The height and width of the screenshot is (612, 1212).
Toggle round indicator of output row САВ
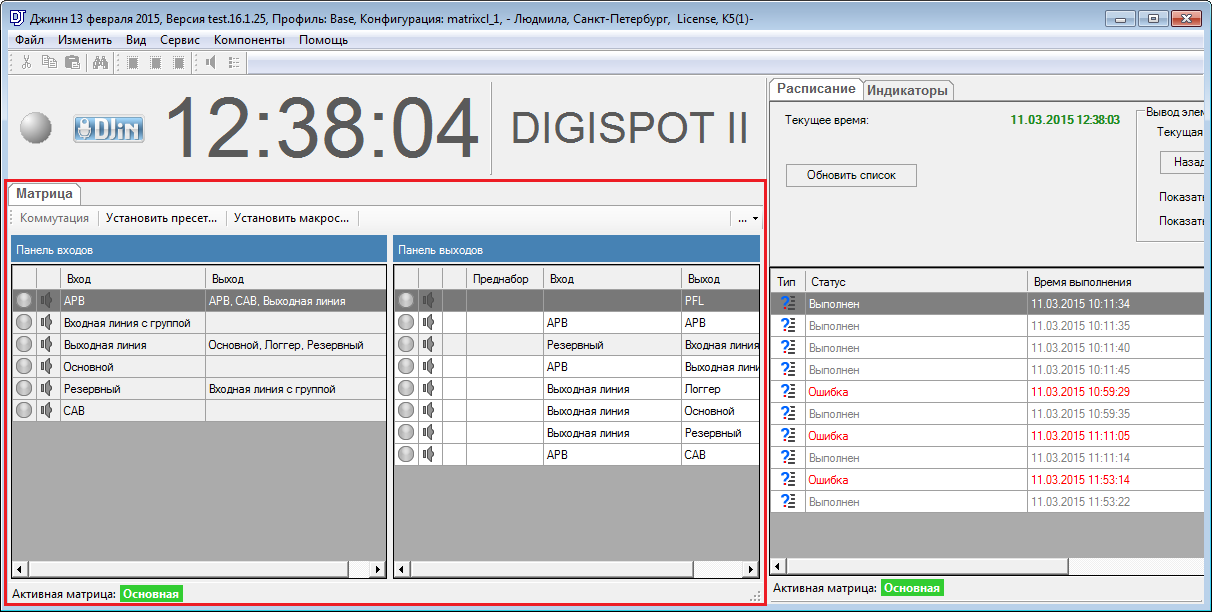(406, 454)
